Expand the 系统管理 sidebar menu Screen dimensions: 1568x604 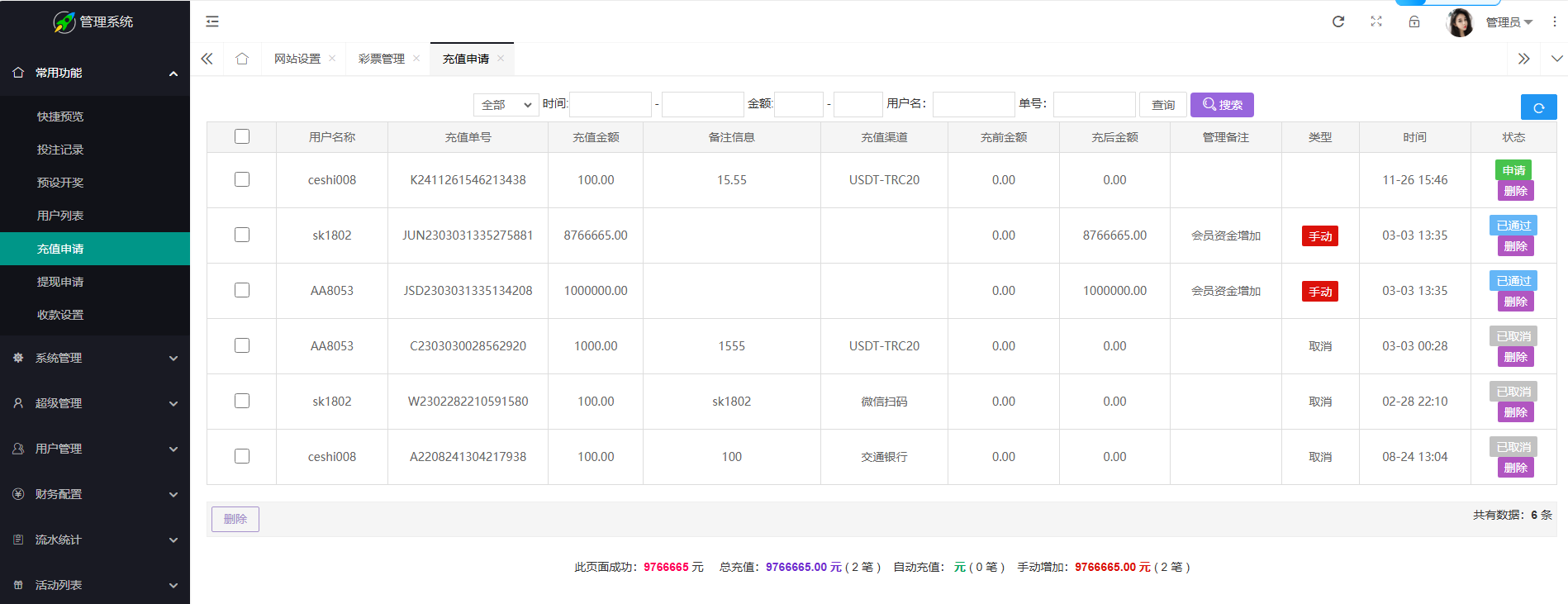95,358
